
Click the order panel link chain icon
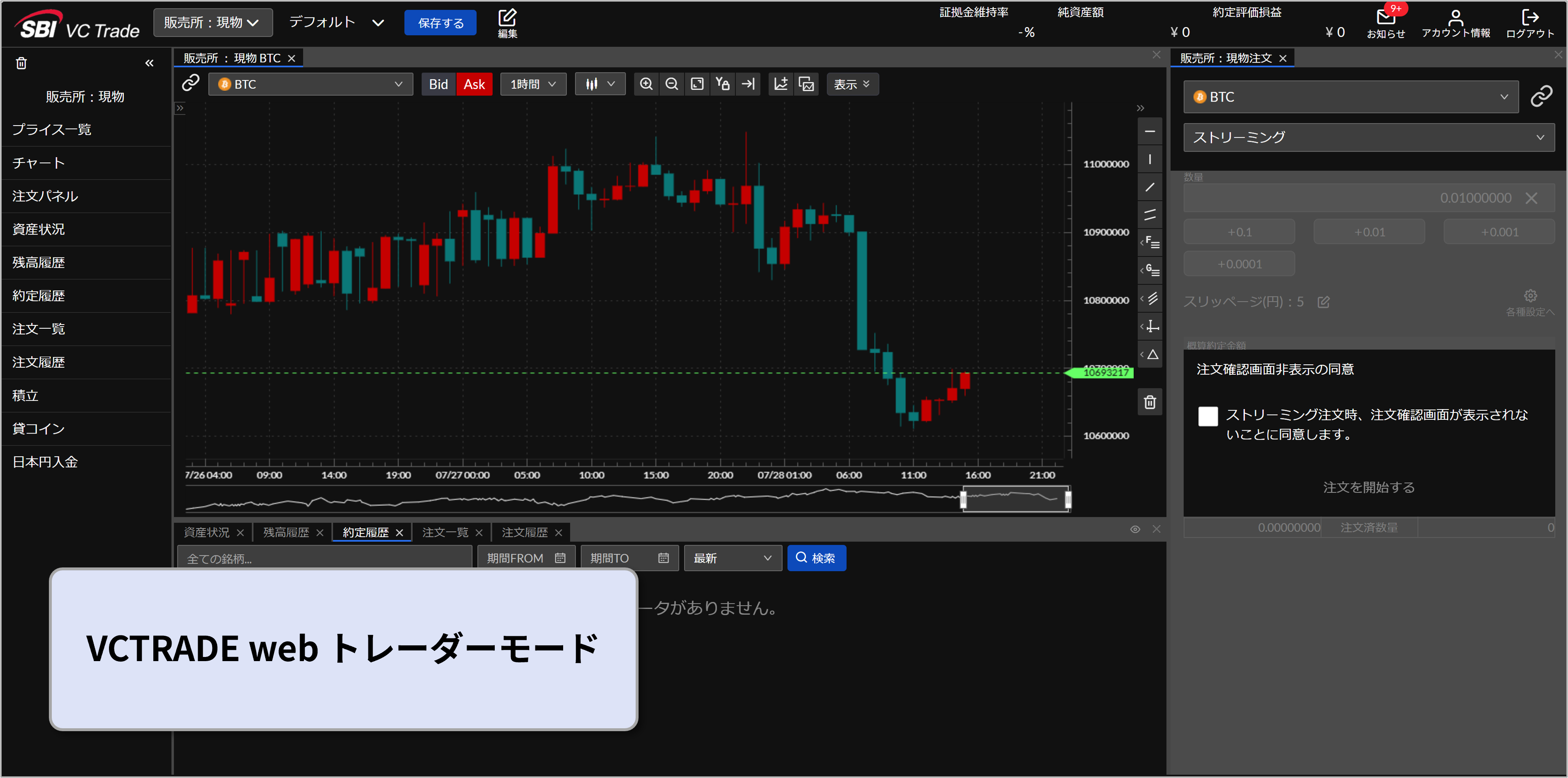[x=1541, y=96]
